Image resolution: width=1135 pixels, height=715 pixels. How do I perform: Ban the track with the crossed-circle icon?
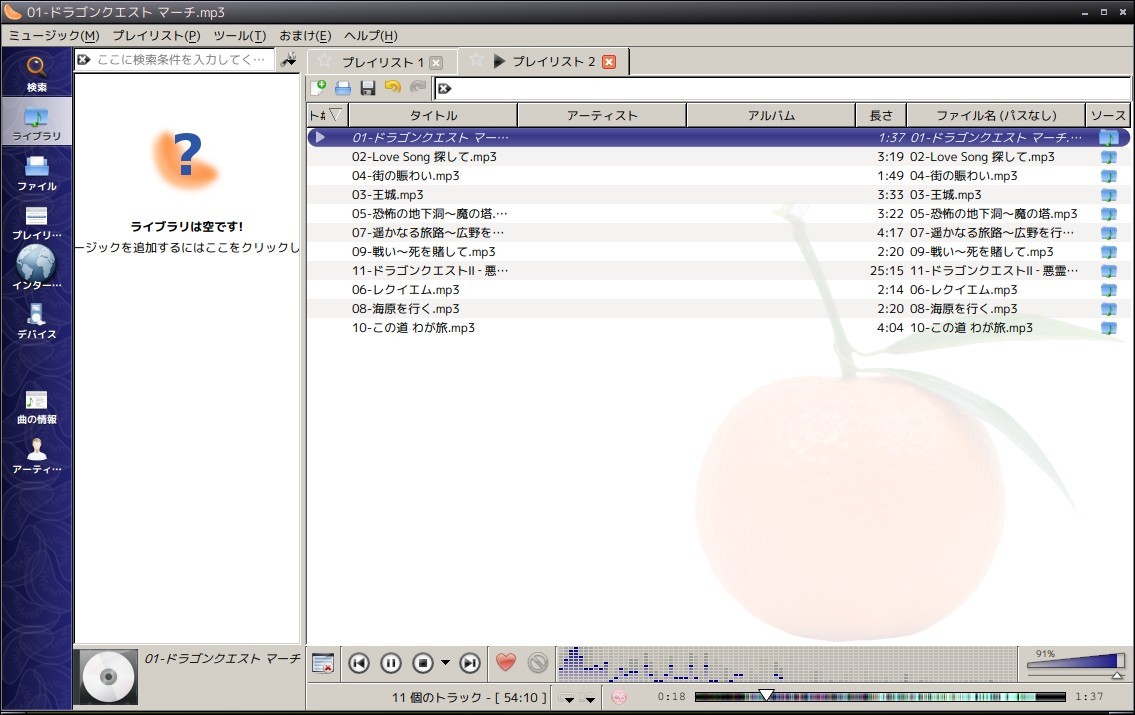point(538,662)
